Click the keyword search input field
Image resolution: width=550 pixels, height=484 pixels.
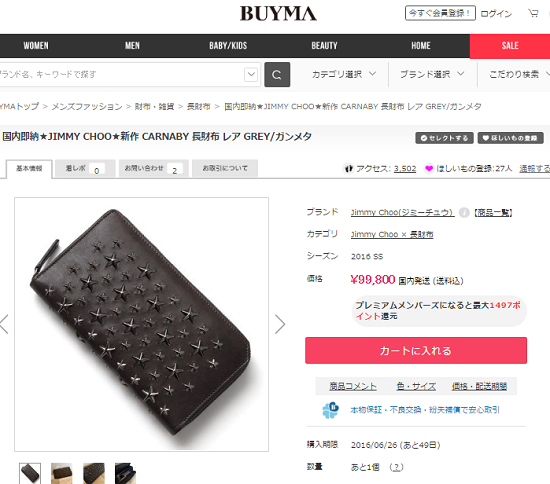pyautogui.click(x=121, y=74)
